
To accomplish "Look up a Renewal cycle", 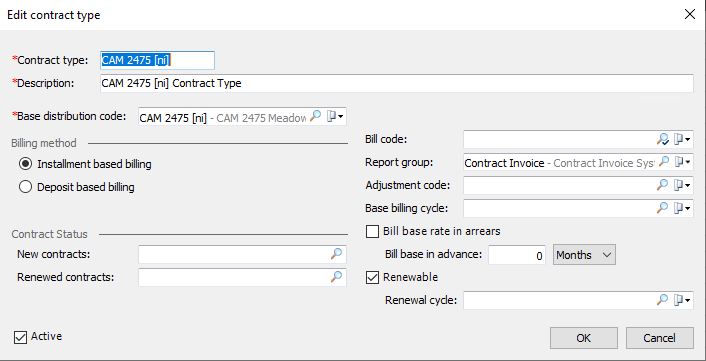I will pyautogui.click(x=662, y=300).
